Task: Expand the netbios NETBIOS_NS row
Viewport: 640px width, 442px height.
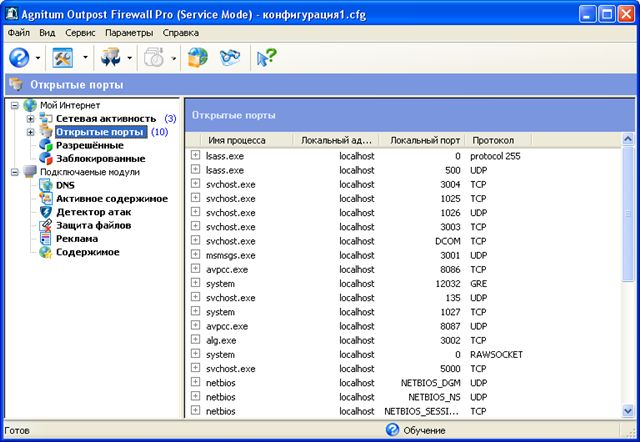Action: point(196,396)
